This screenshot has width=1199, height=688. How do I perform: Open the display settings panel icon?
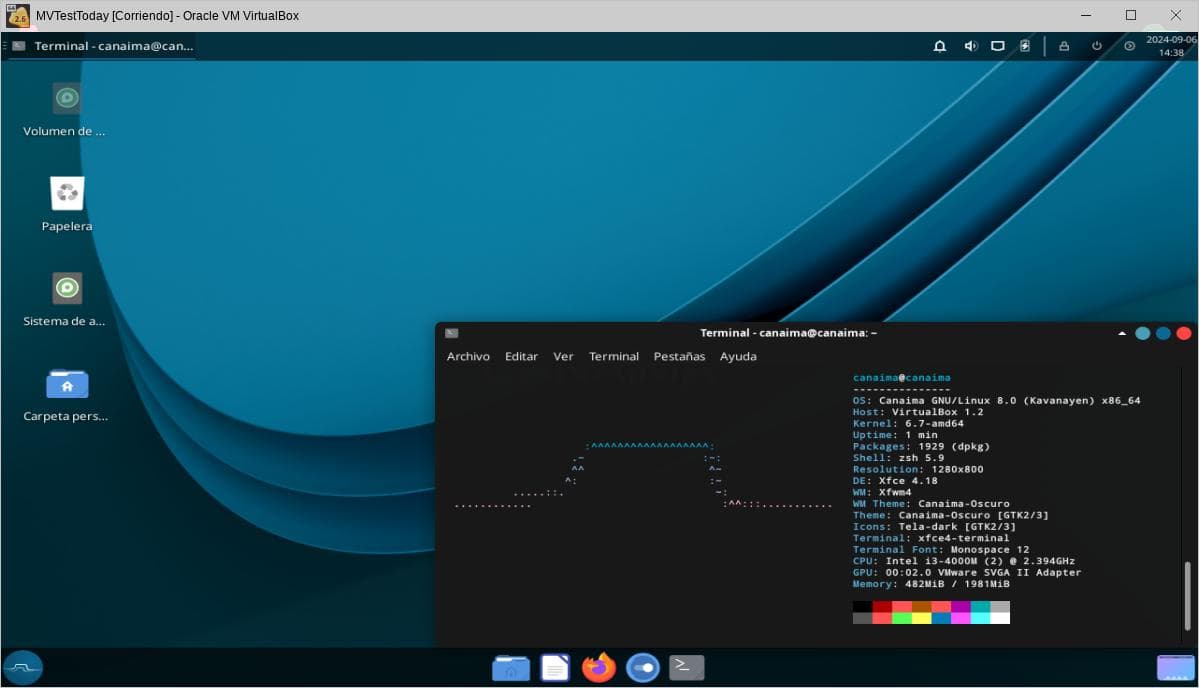(x=998, y=46)
